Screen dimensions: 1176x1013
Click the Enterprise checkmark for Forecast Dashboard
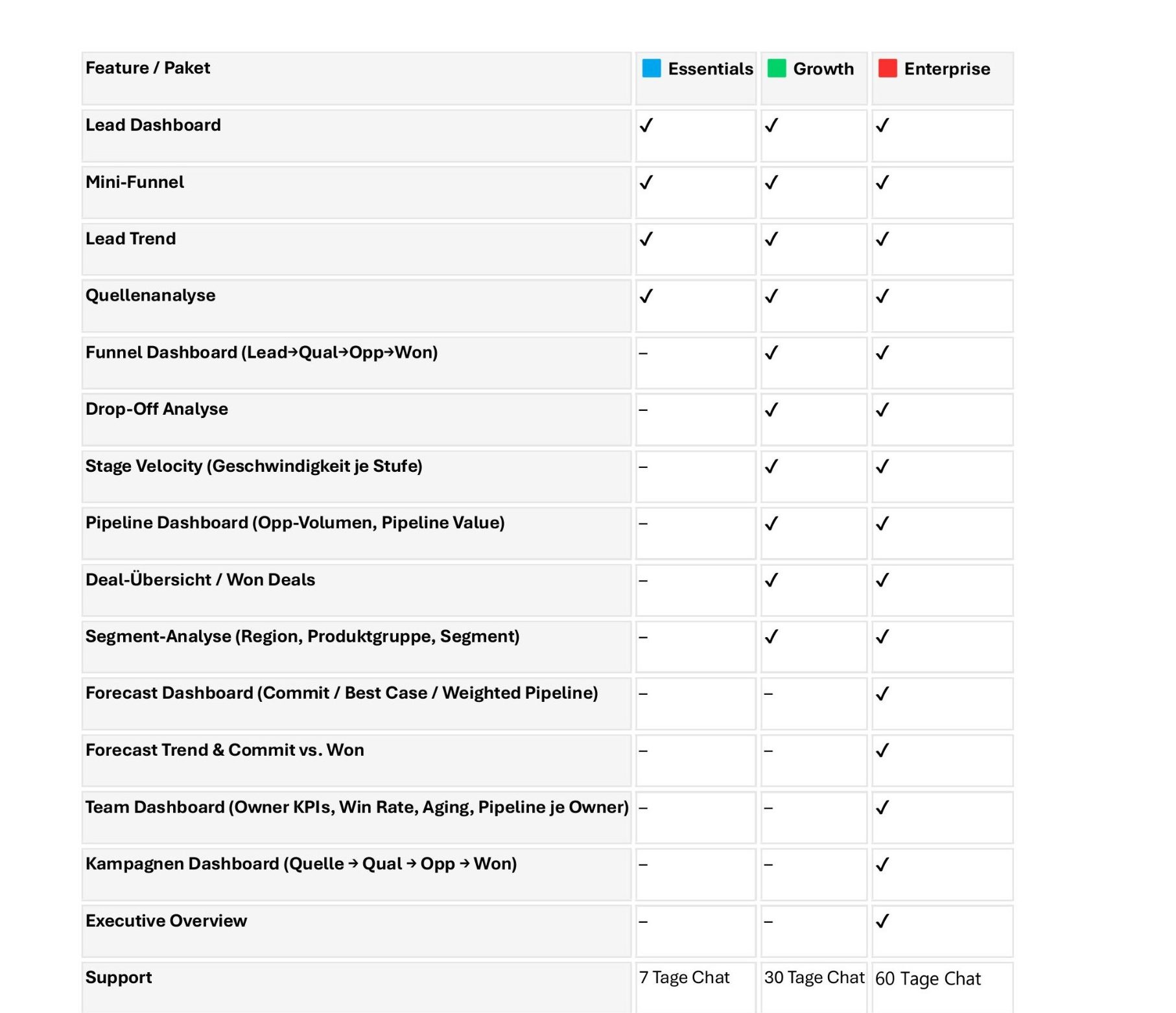882,693
